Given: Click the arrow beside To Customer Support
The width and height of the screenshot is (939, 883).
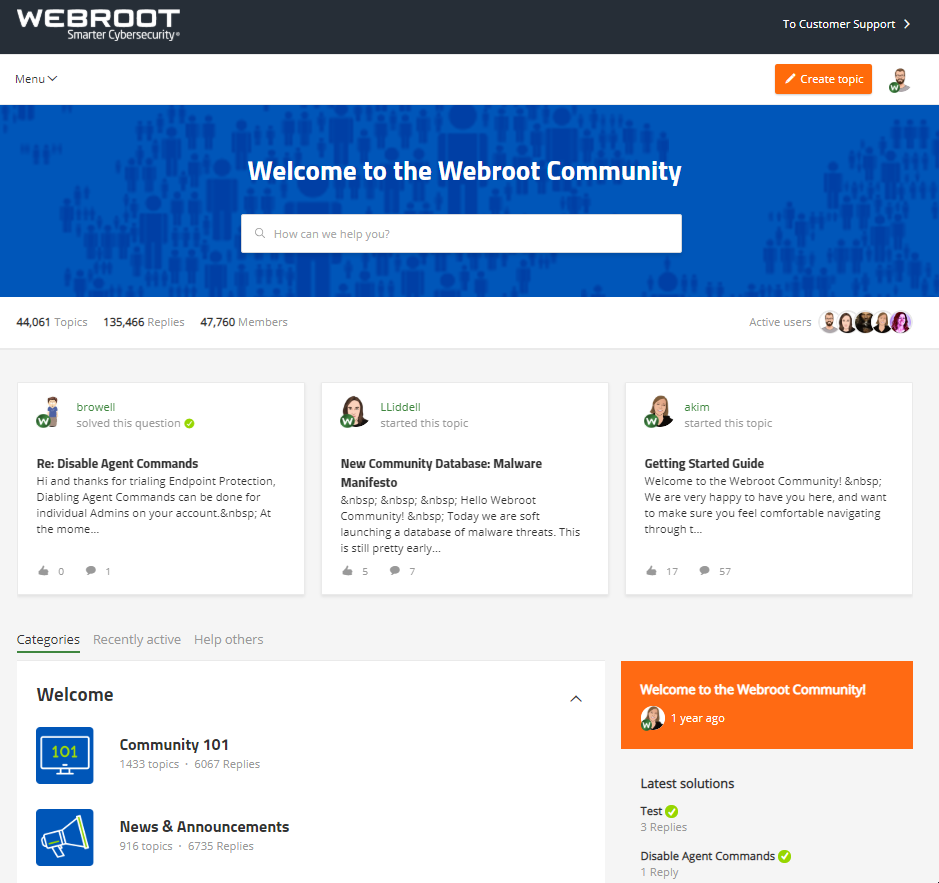Looking at the screenshot, I should [x=907, y=24].
